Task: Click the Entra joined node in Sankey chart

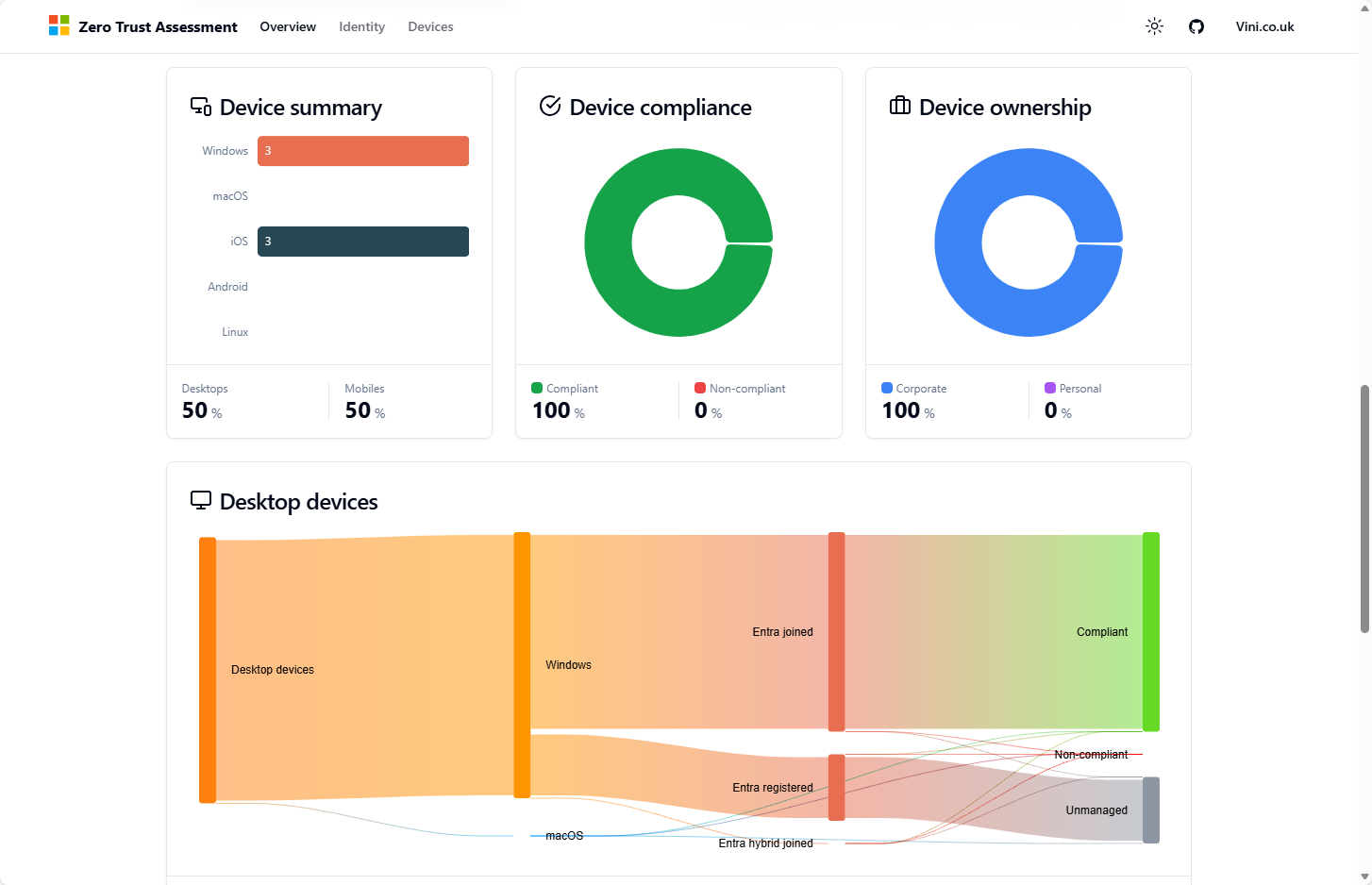Action: 836,631
